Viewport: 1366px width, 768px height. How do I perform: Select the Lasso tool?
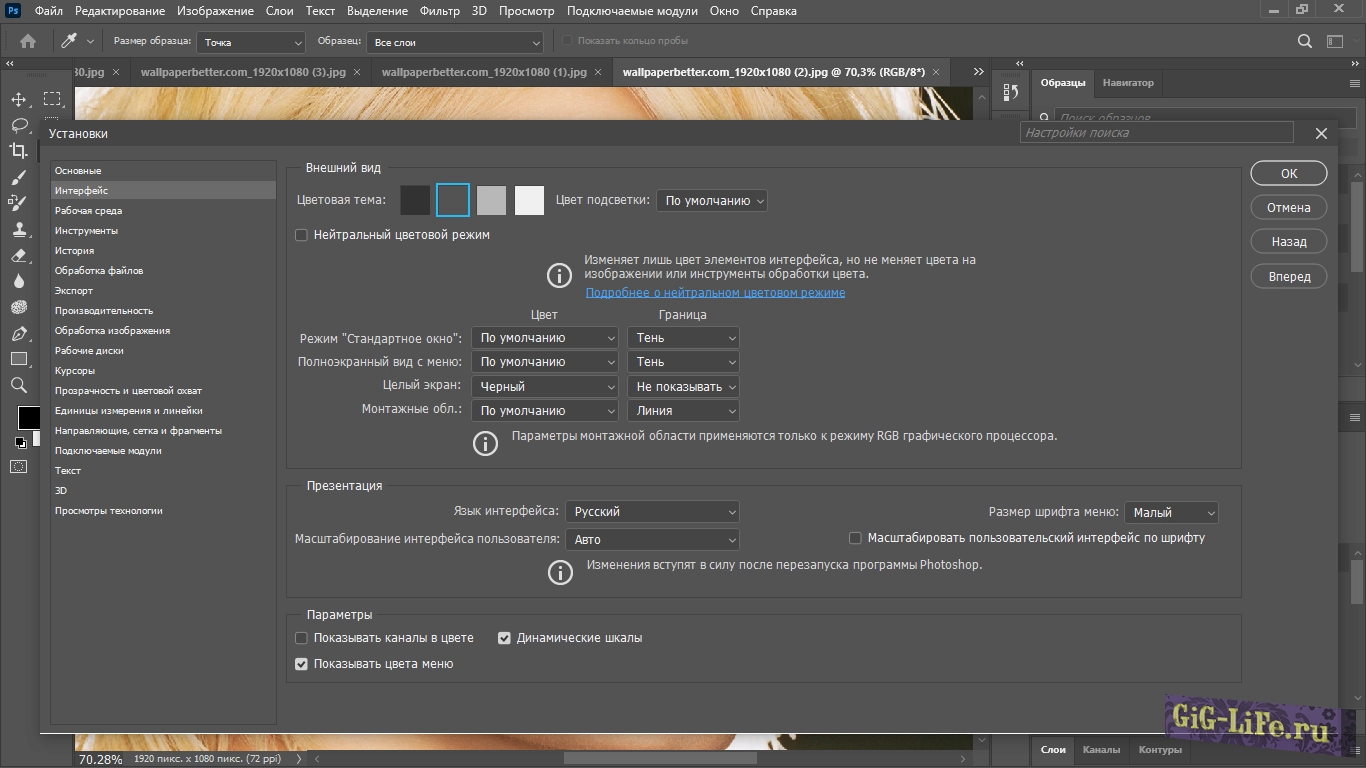[18, 125]
